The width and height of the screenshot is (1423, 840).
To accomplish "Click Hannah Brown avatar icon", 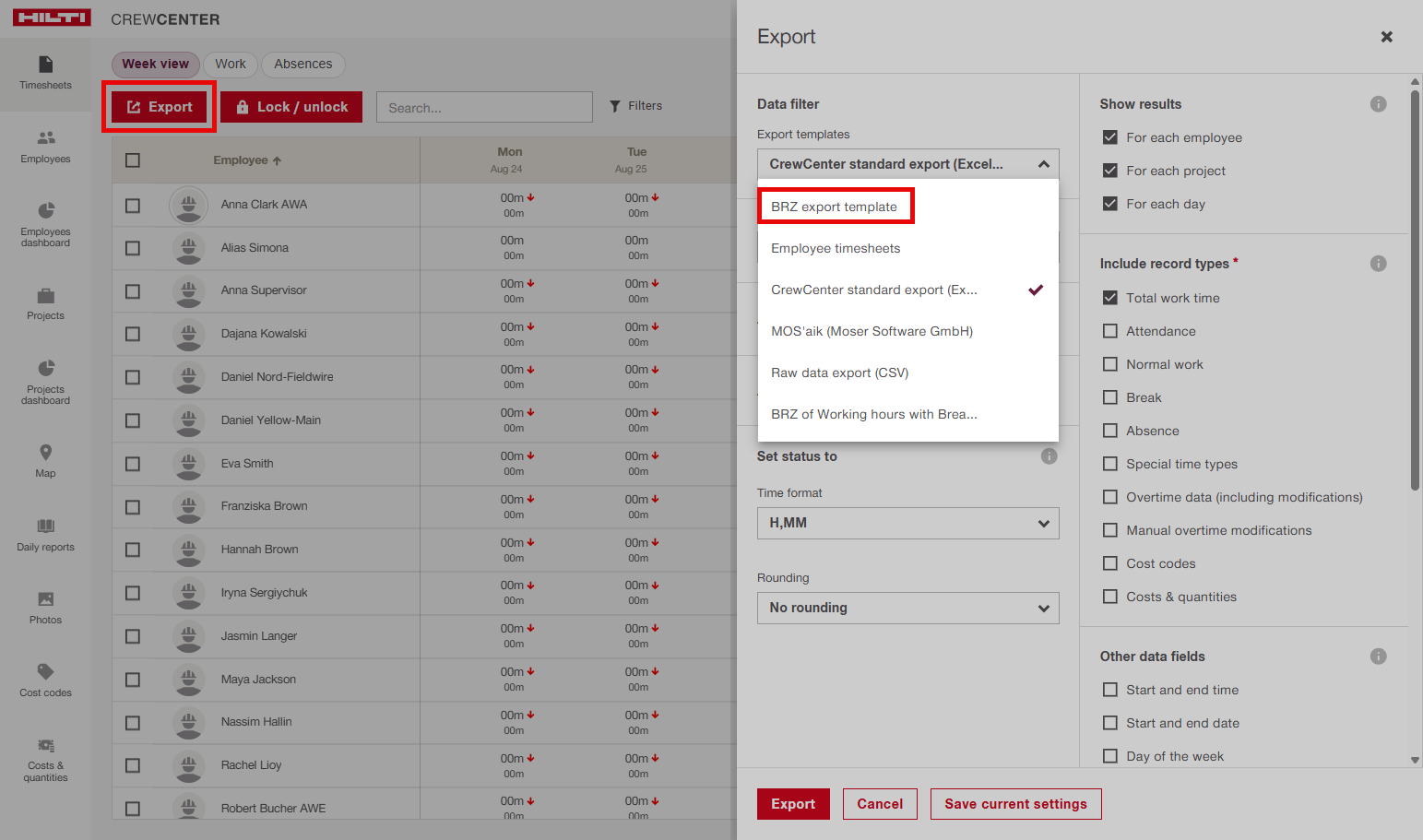I will [188, 550].
